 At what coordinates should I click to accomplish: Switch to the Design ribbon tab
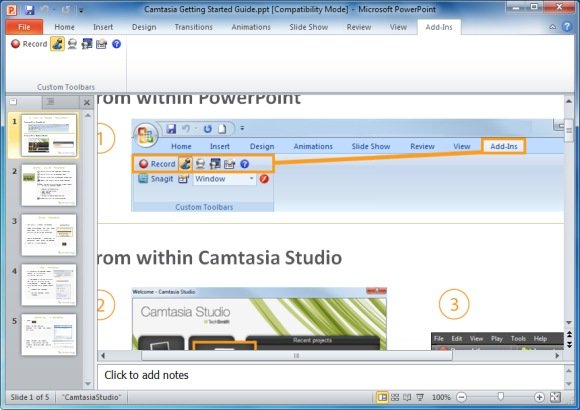[x=144, y=27]
